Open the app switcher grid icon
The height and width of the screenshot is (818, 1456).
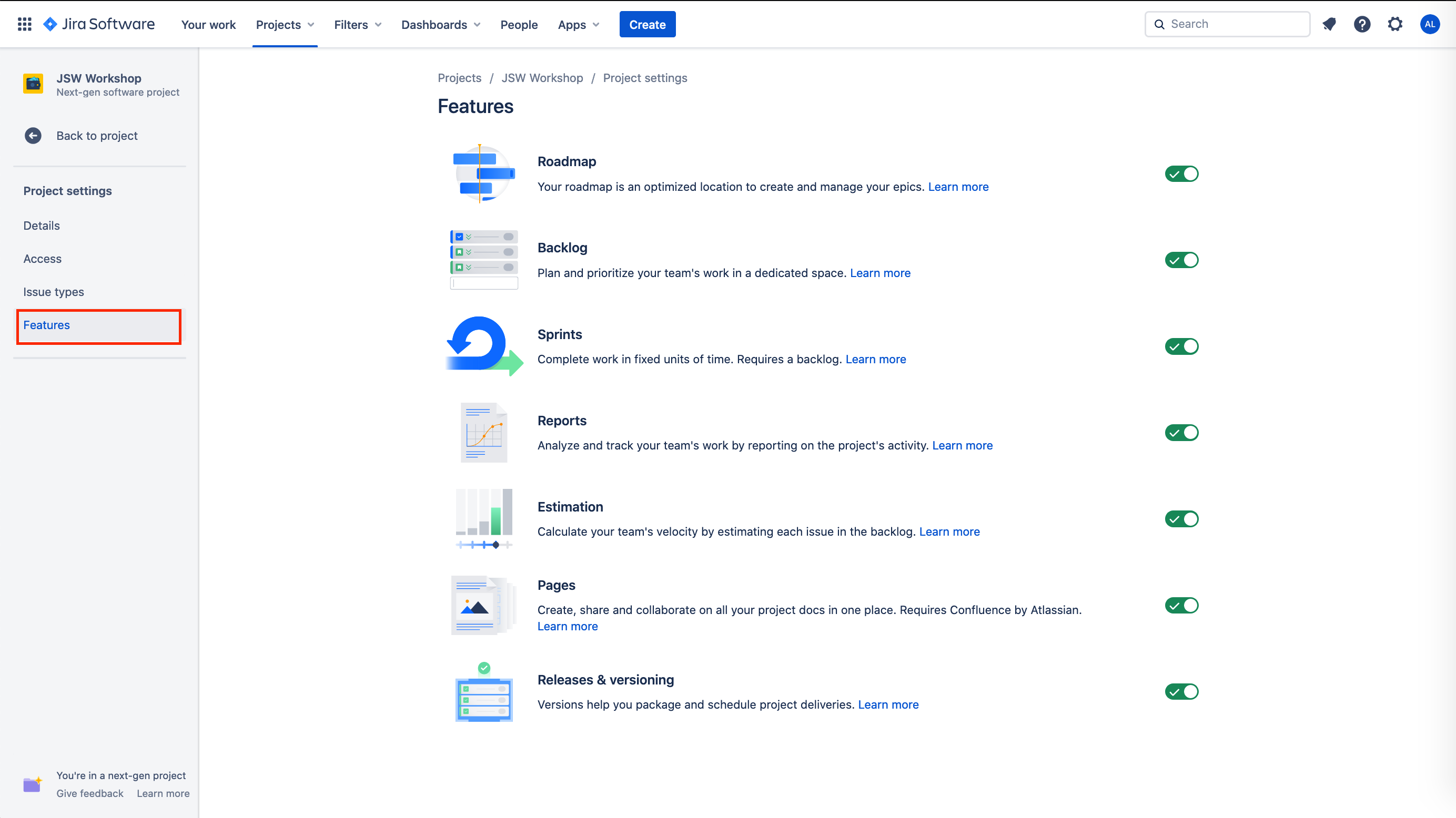pyautogui.click(x=24, y=24)
